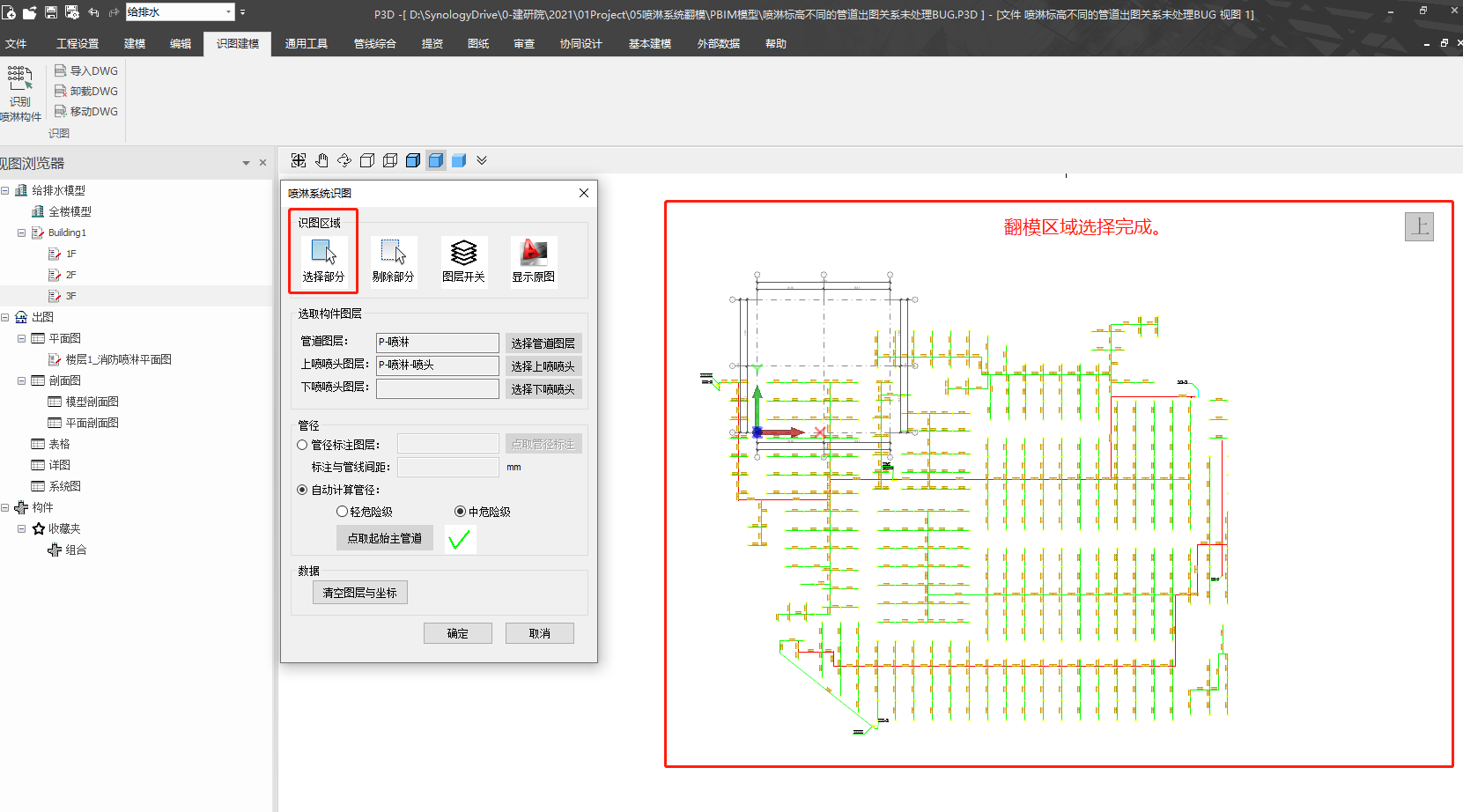Click the 导入DWG import icon
Viewport: 1463px width, 812px height.
click(61, 70)
